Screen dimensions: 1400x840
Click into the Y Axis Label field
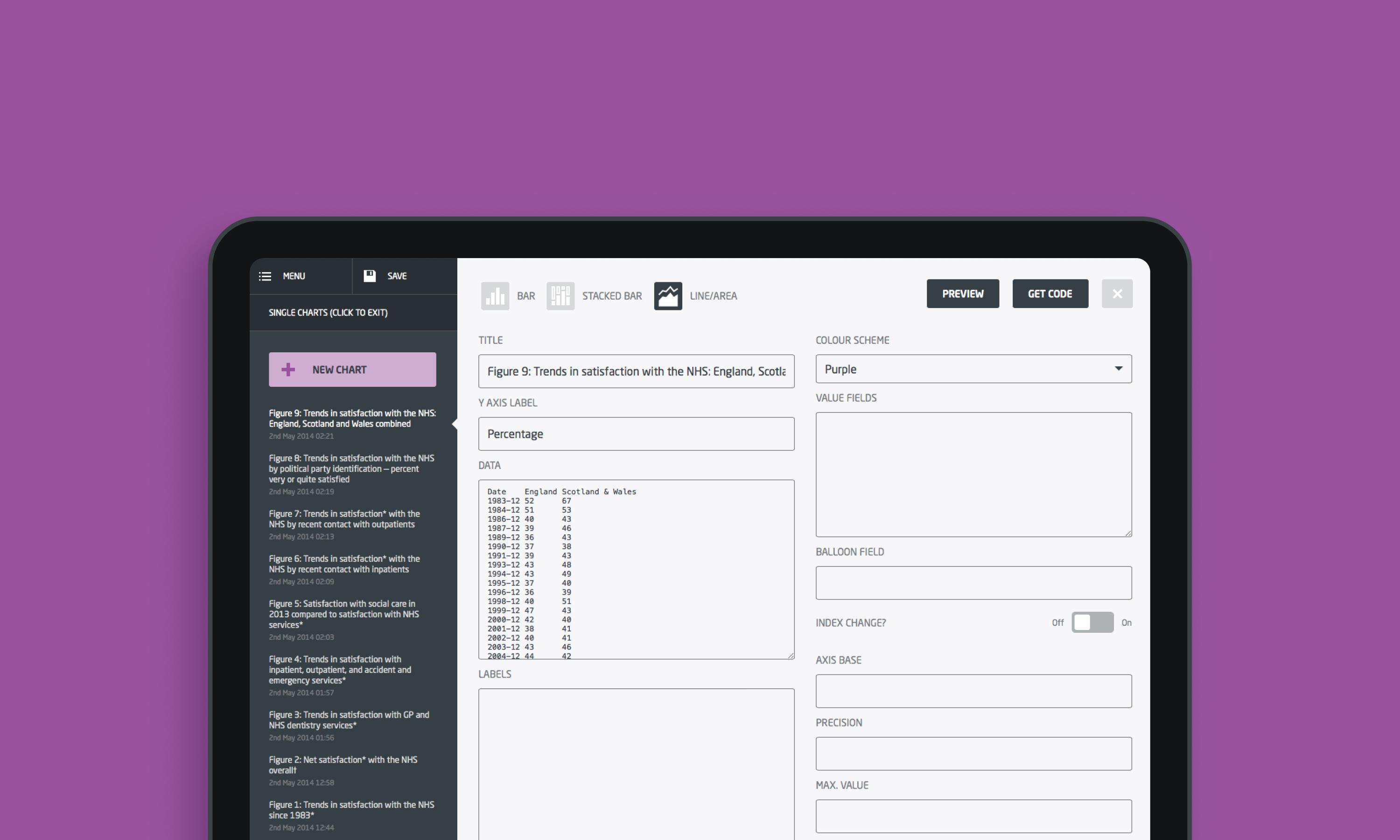pyautogui.click(x=636, y=434)
